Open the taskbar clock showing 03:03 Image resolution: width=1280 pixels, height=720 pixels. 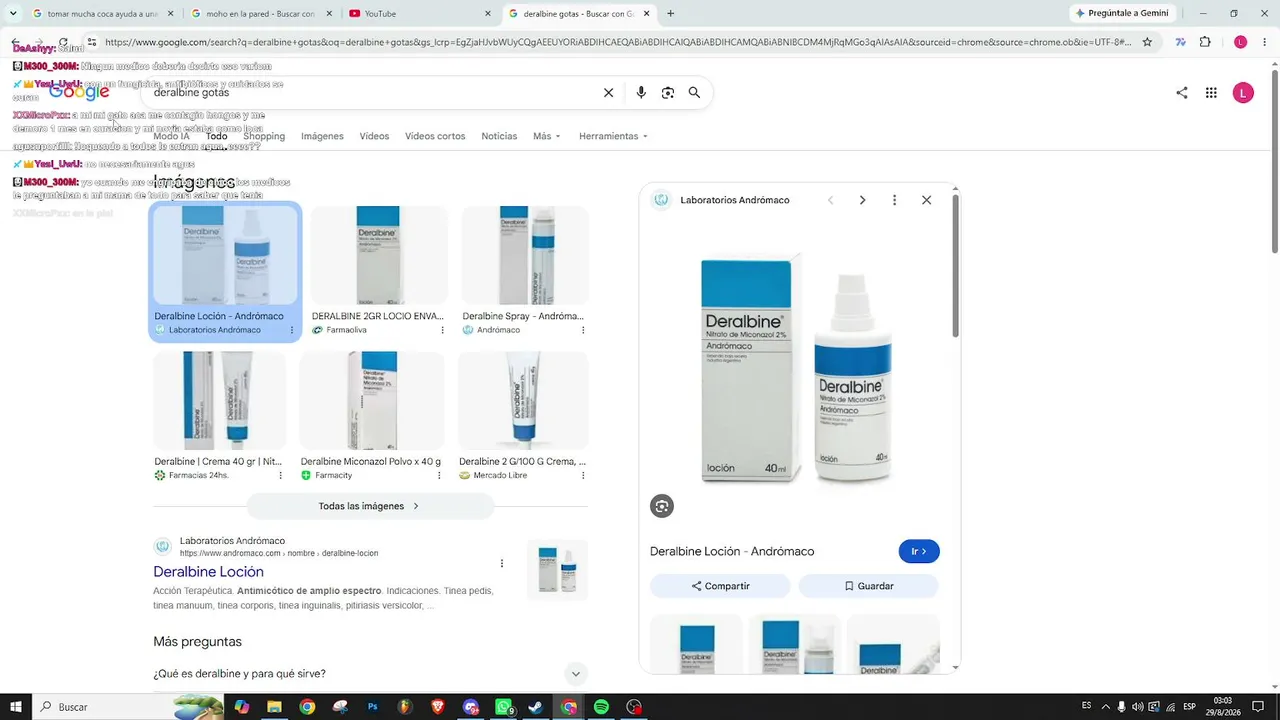pyautogui.click(x=1222, y=707)
